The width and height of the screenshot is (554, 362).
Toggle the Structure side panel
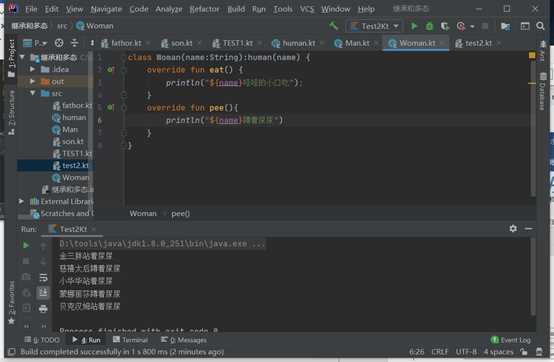click(x=12, y=113)
